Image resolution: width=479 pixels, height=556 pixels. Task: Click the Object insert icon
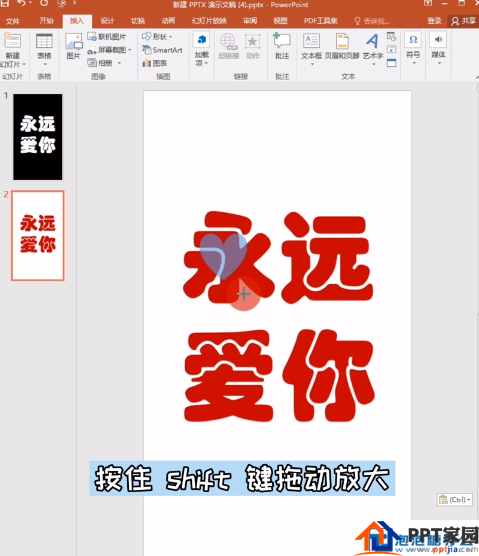pos(391,63)
